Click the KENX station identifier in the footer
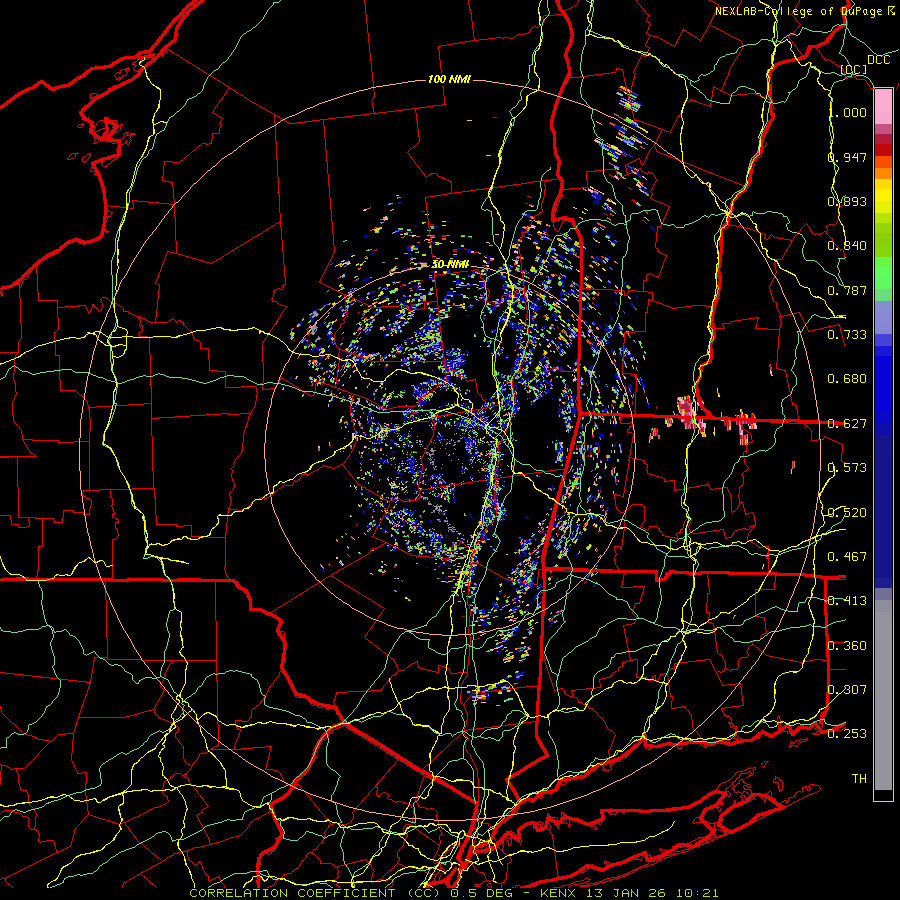The width and height of the screenshot is (900, 900). click(560, 893)
